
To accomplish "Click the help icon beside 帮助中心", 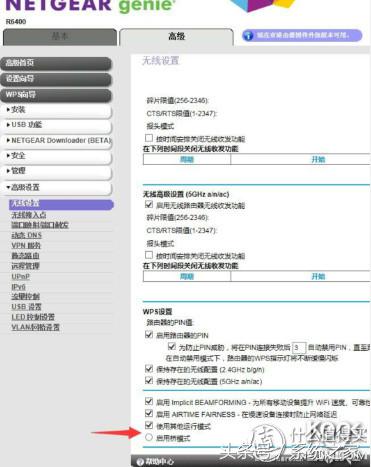I will coord(141,462).
